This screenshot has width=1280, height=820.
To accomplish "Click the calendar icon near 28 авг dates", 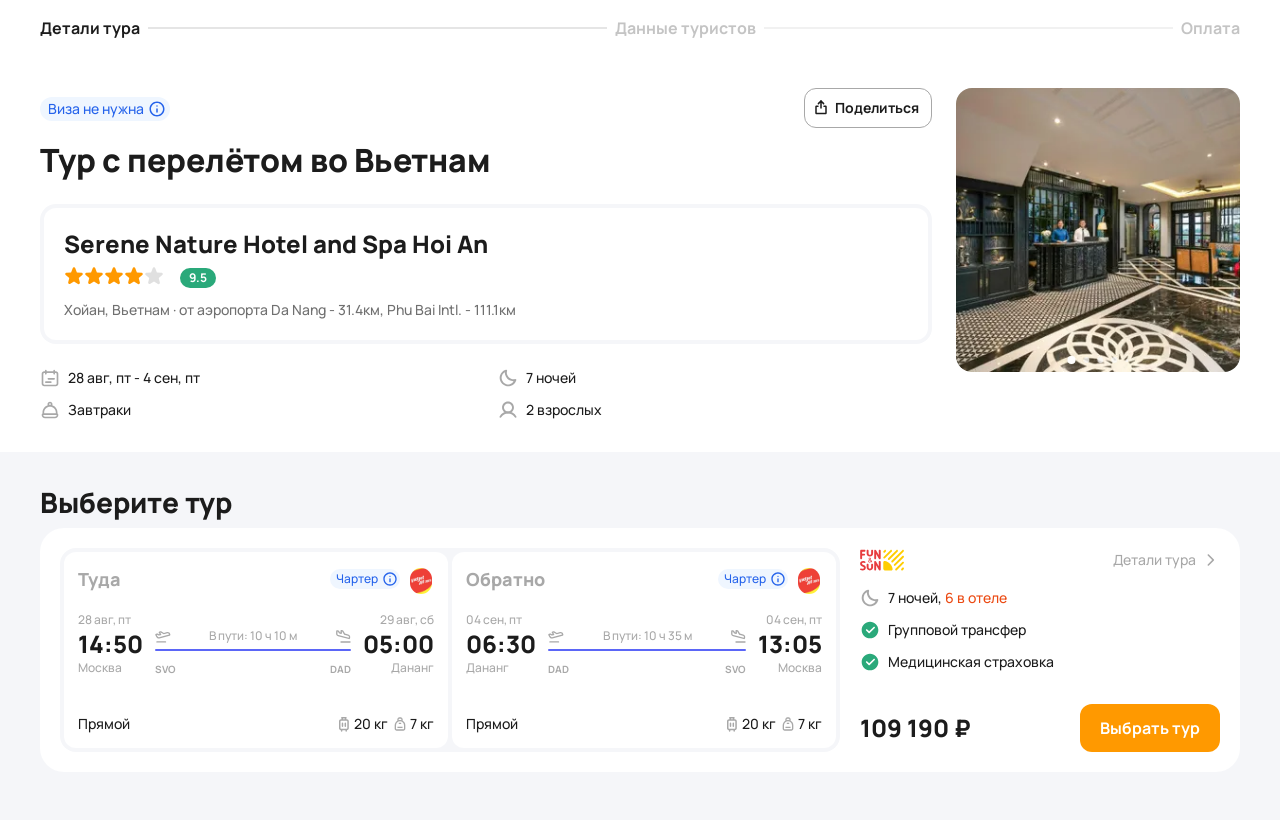I will coord(50,378).
